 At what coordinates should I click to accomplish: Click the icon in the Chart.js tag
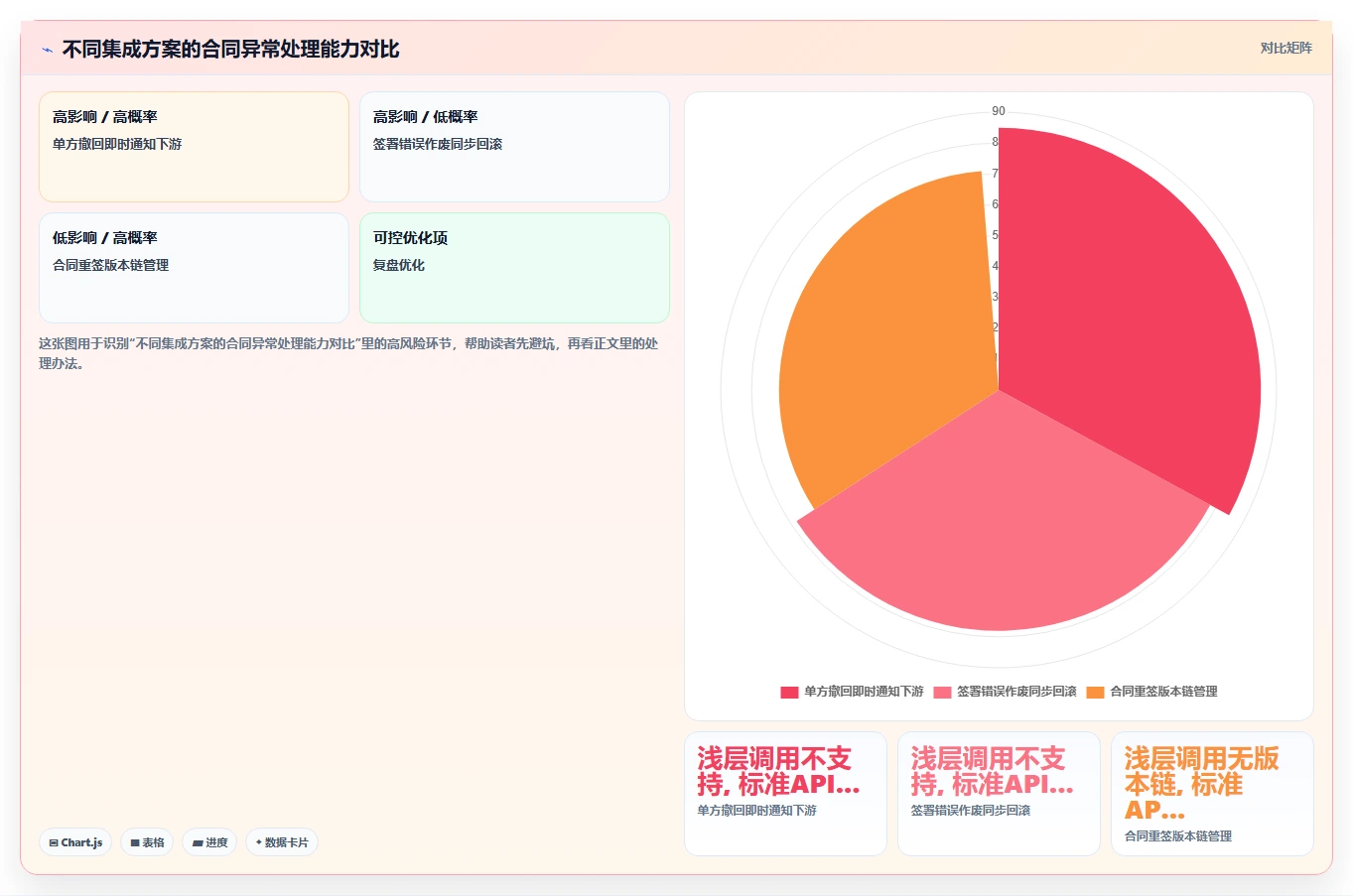point(54,842)
